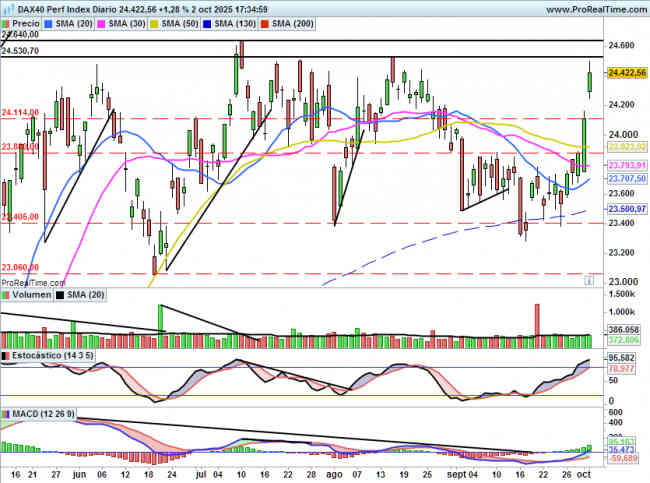Click the Volumen panel legend icon
Image resolution: width=650 pixels, height=483 pixels.
[x=7, y=296]
